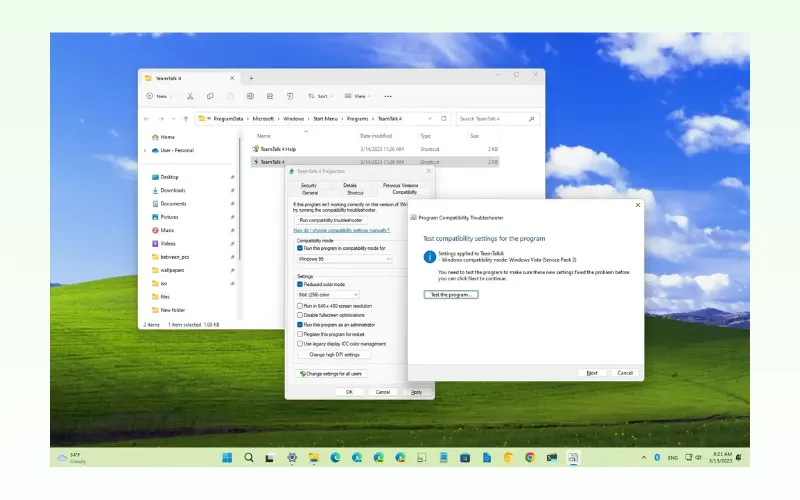Open the View dropdown in File Explorer
The height and width of the screenshot is (500, 800).
pyautogui.click(x=358, y=96)
